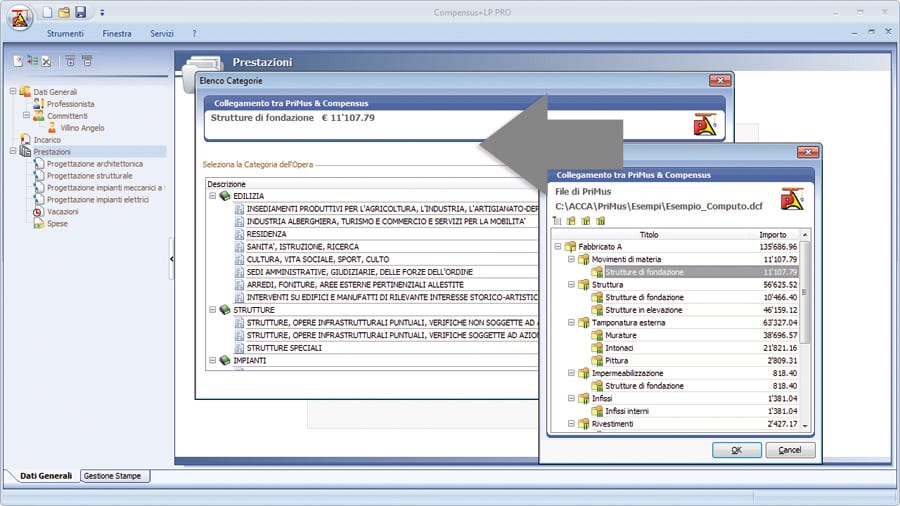Click the Vacazioni clock icon
900x506 pixels.
pyautogui.click(x=39, y=212)
